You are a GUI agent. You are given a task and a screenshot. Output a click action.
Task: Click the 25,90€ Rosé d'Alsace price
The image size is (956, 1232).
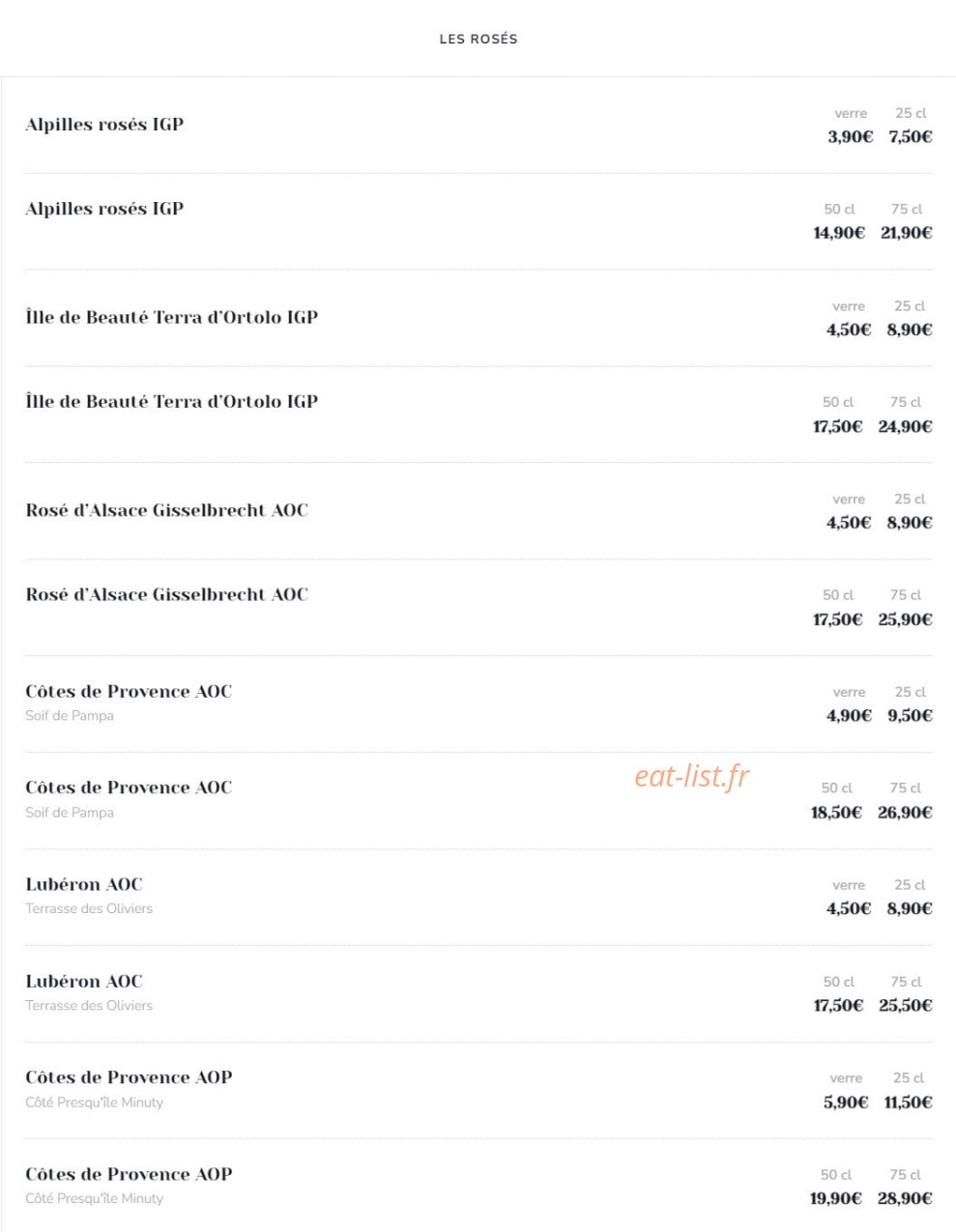(905, 619)
